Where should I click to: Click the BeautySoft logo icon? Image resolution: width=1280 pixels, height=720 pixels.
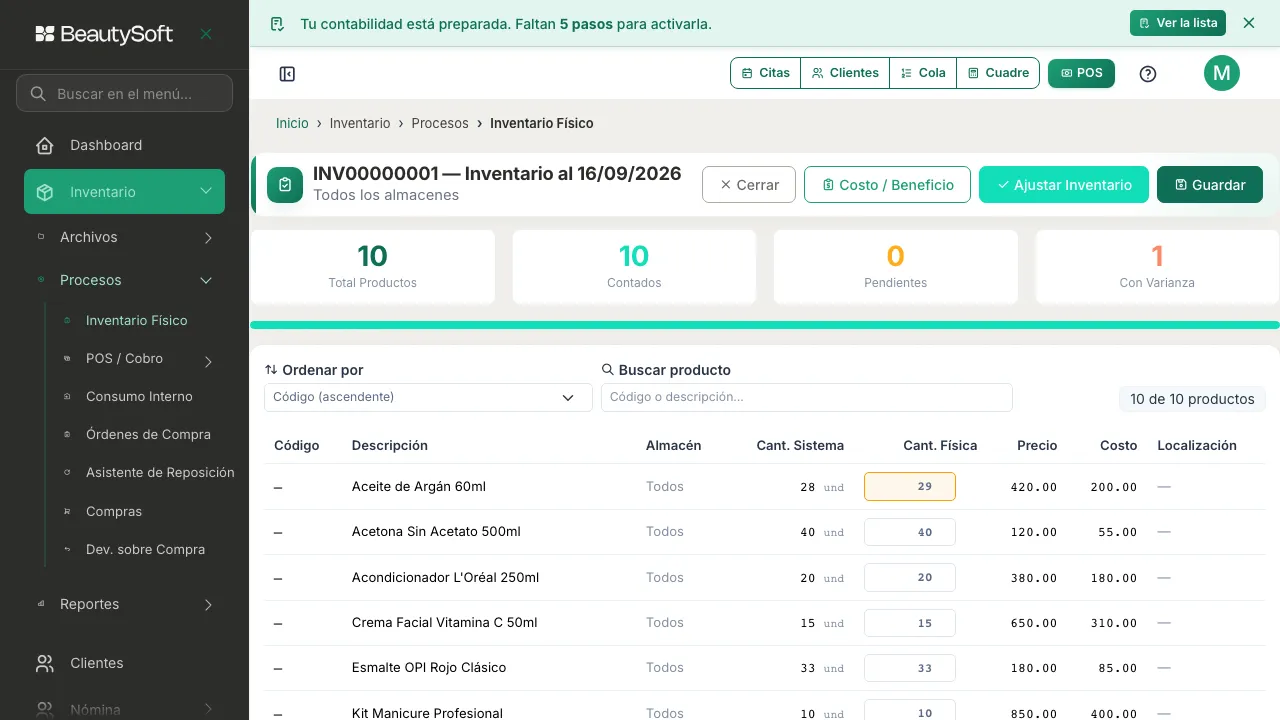(45, 34)
